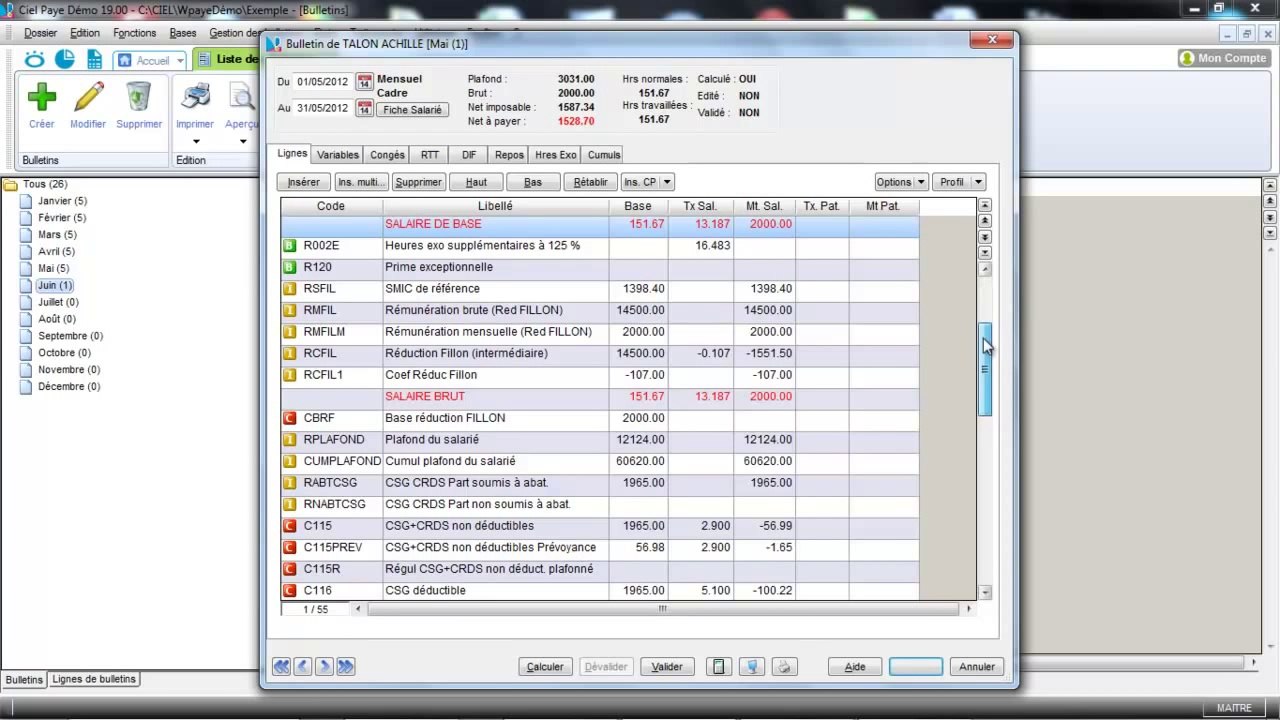Screen dimensions: 1280x720
Task: Click the Bas button
Action: coord(533,182)
